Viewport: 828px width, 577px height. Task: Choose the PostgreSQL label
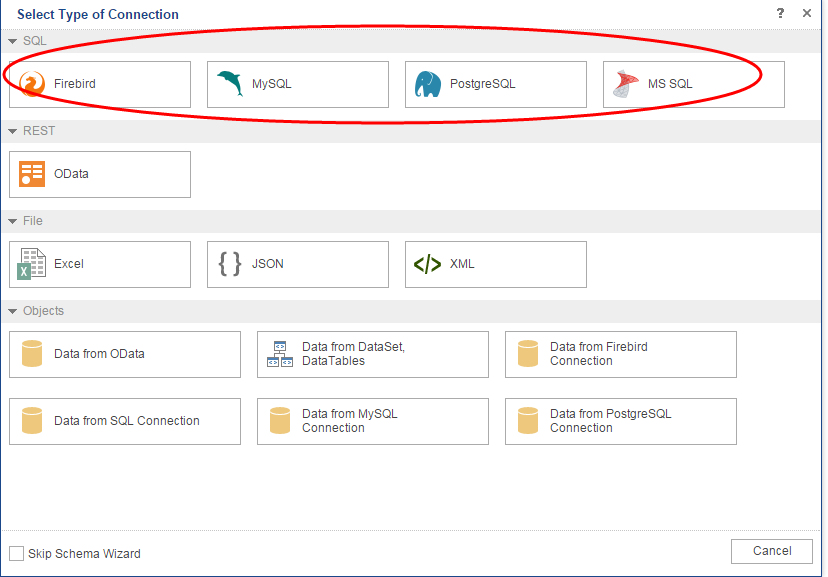pos(482,84)
